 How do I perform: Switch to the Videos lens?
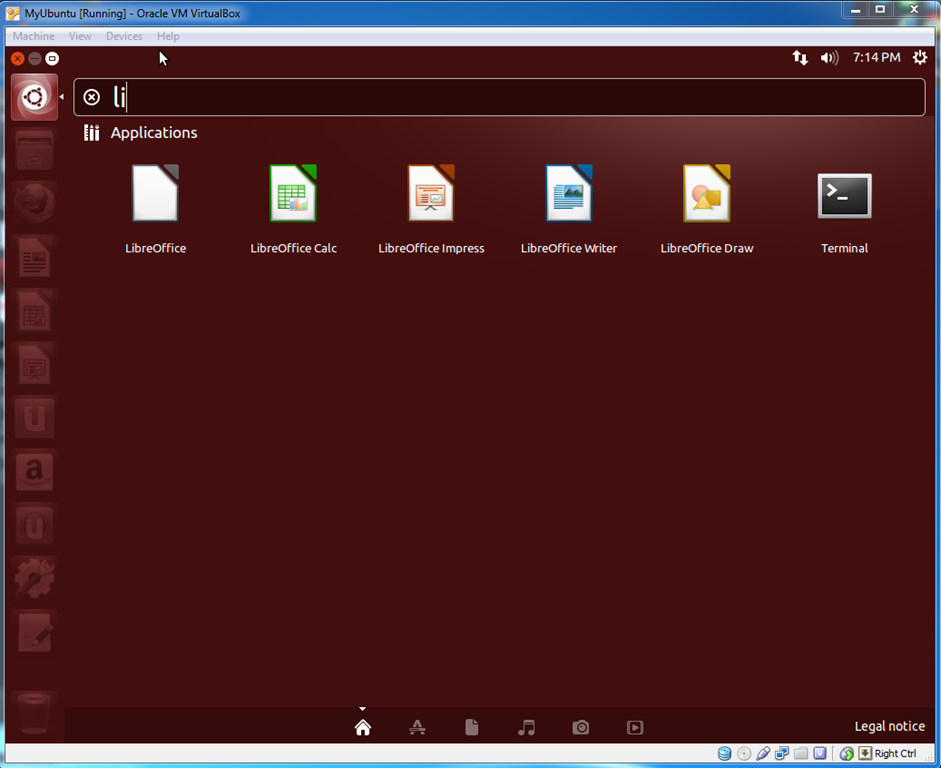[x=635, y=727]
